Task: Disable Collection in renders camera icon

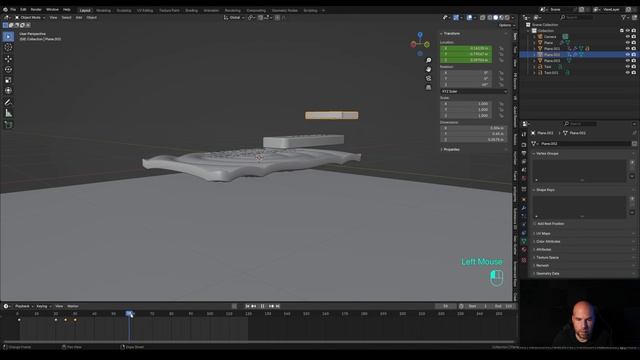Action: tap(634, 31)
